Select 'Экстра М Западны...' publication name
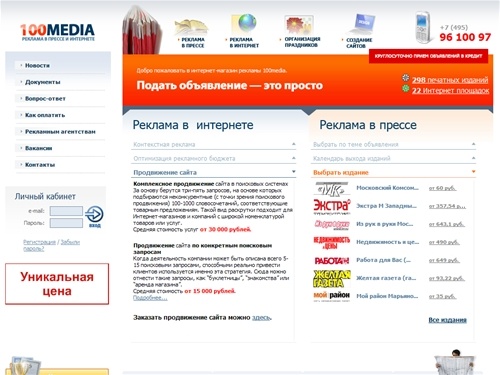Screen dimensions: 500x375 click(386, 206)
